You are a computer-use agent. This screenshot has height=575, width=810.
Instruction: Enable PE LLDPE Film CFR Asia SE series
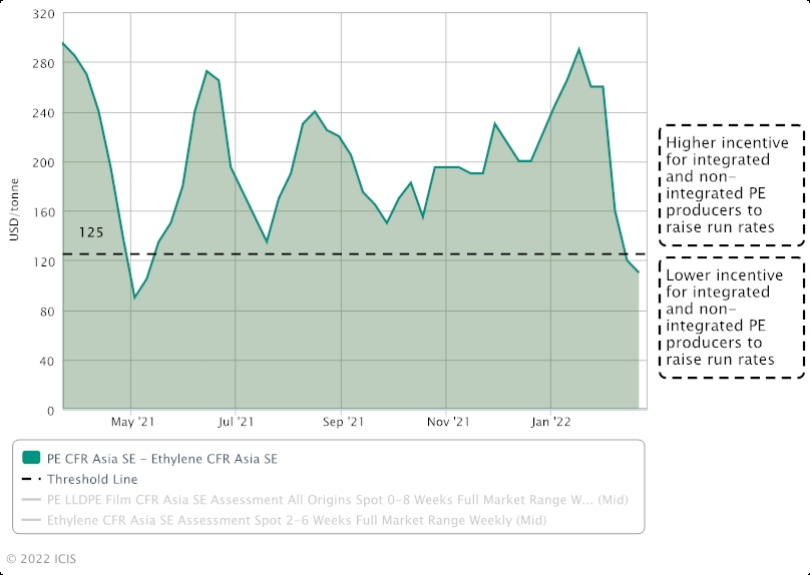pos(325,500)
